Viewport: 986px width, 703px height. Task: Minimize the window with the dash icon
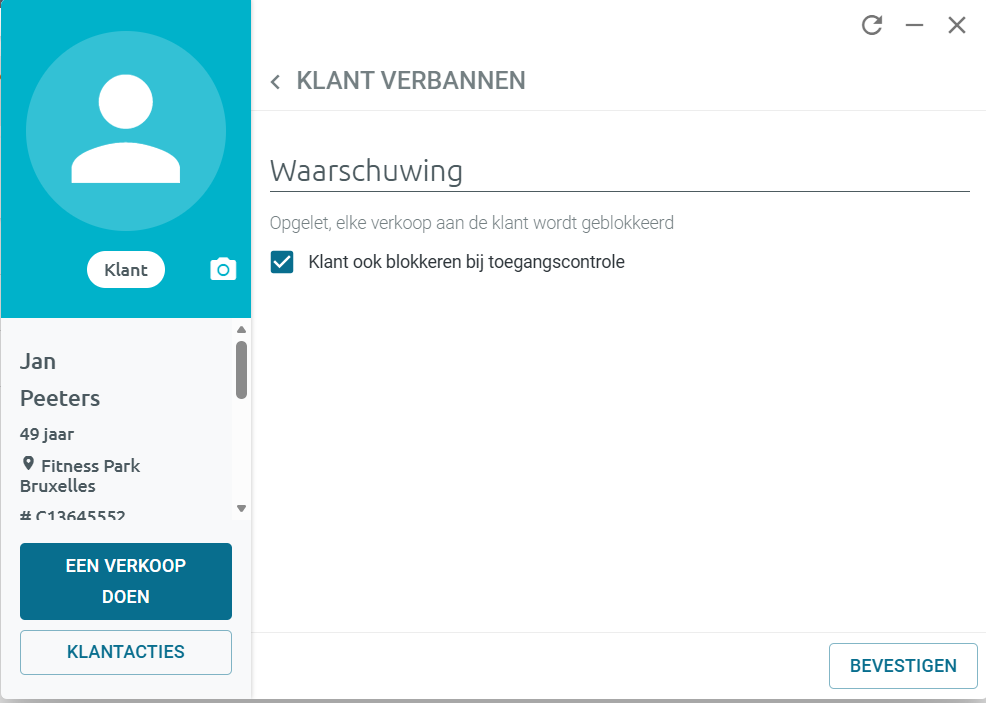click(x=914, y=25)
